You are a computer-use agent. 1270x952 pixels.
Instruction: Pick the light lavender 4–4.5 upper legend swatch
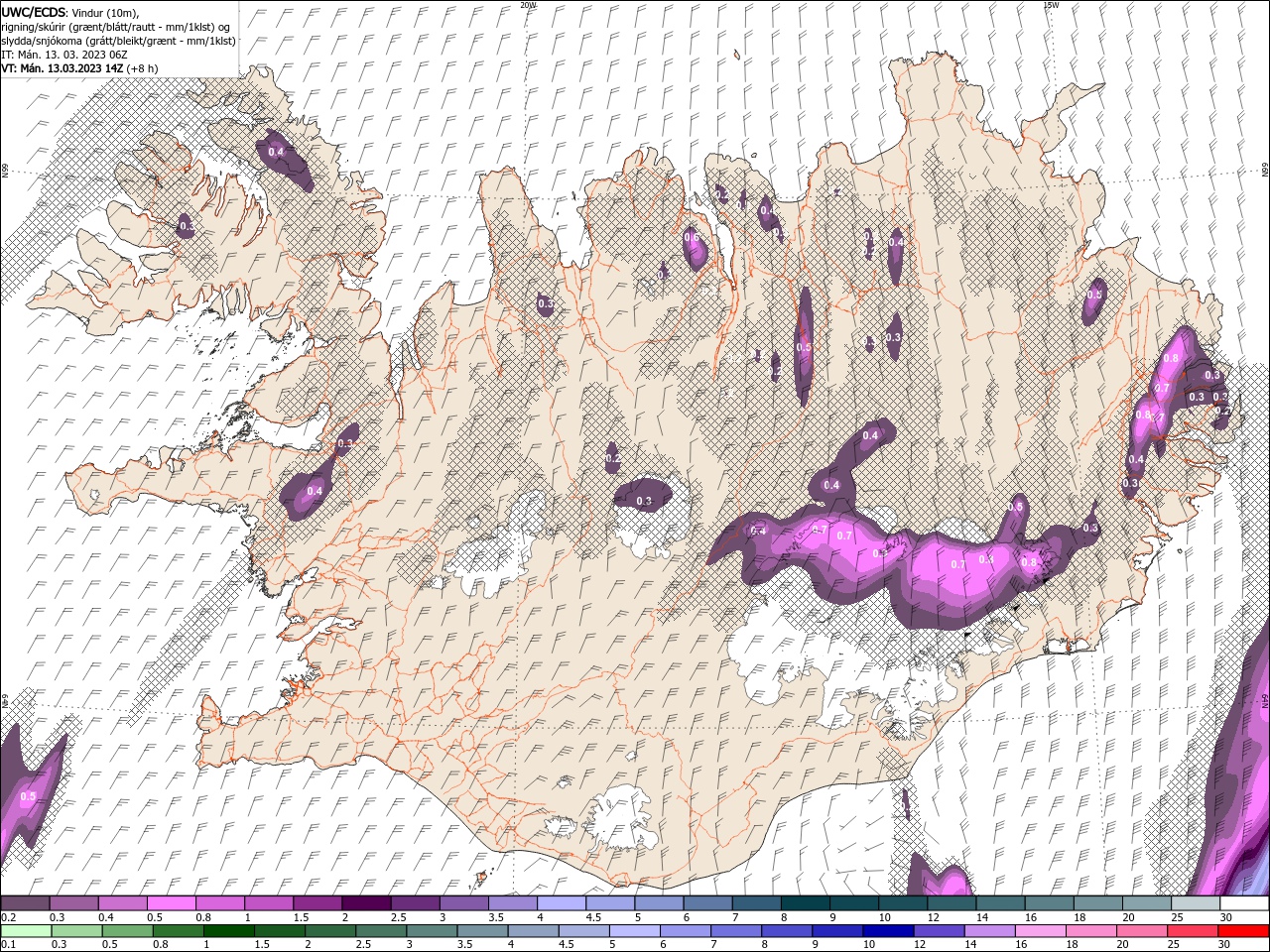[560, 903]
